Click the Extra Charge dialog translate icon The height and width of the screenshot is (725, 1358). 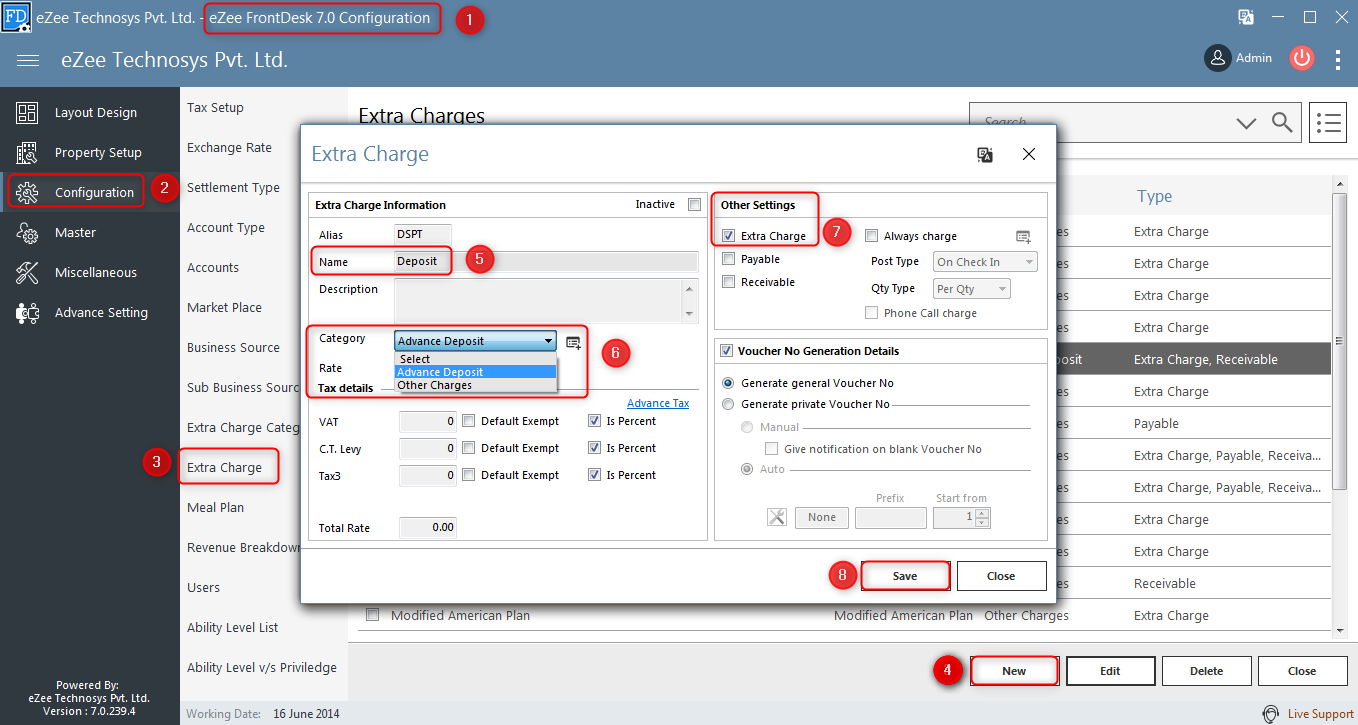(x=985, y=154)
